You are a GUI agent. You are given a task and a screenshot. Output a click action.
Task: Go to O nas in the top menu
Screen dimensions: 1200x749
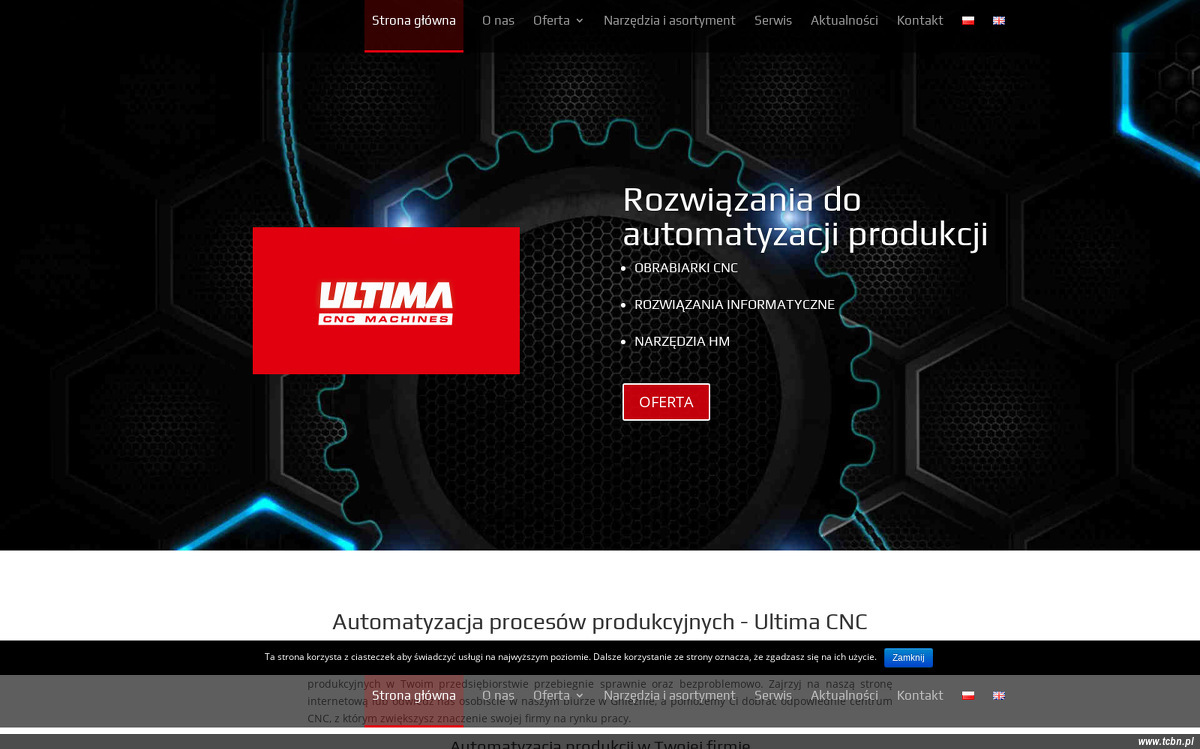(498, 20)
